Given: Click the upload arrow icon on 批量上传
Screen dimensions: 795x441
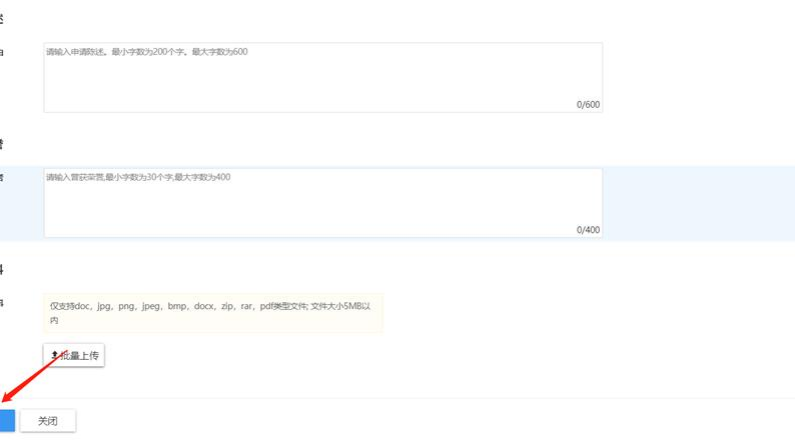Looking at the screenshot, I should [54, 355].
